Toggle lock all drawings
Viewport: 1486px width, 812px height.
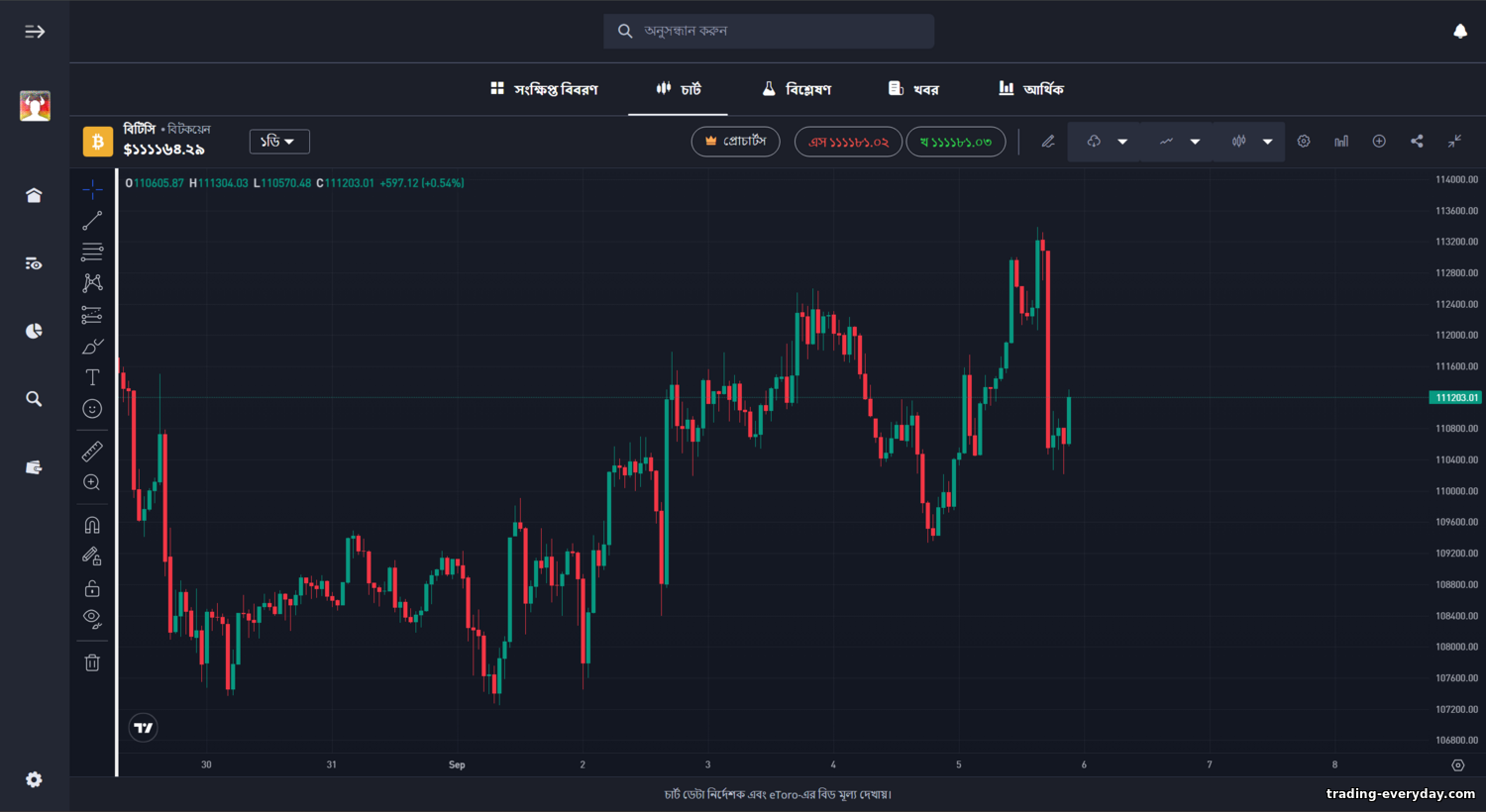92,587
